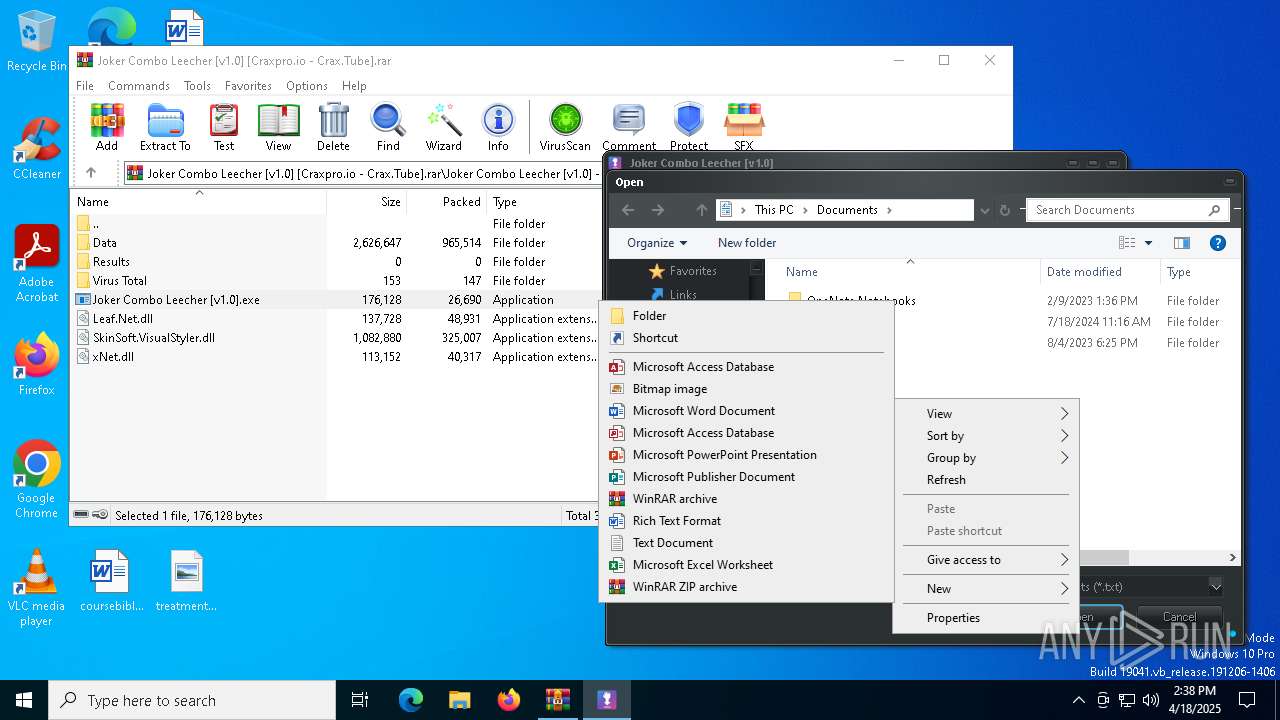Image resolution: width=1280 pixels, height=720 pixels.
Task: Open the Commands menu
Action: 139,86
